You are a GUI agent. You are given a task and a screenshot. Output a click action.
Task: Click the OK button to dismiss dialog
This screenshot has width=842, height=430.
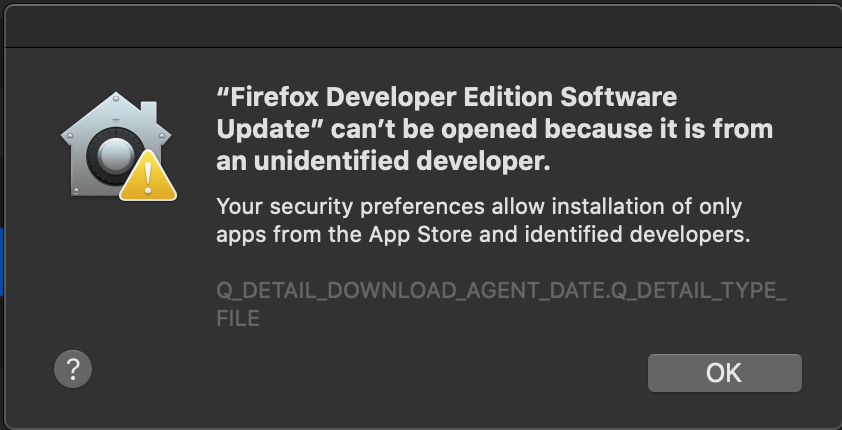[x=724, y=373]
